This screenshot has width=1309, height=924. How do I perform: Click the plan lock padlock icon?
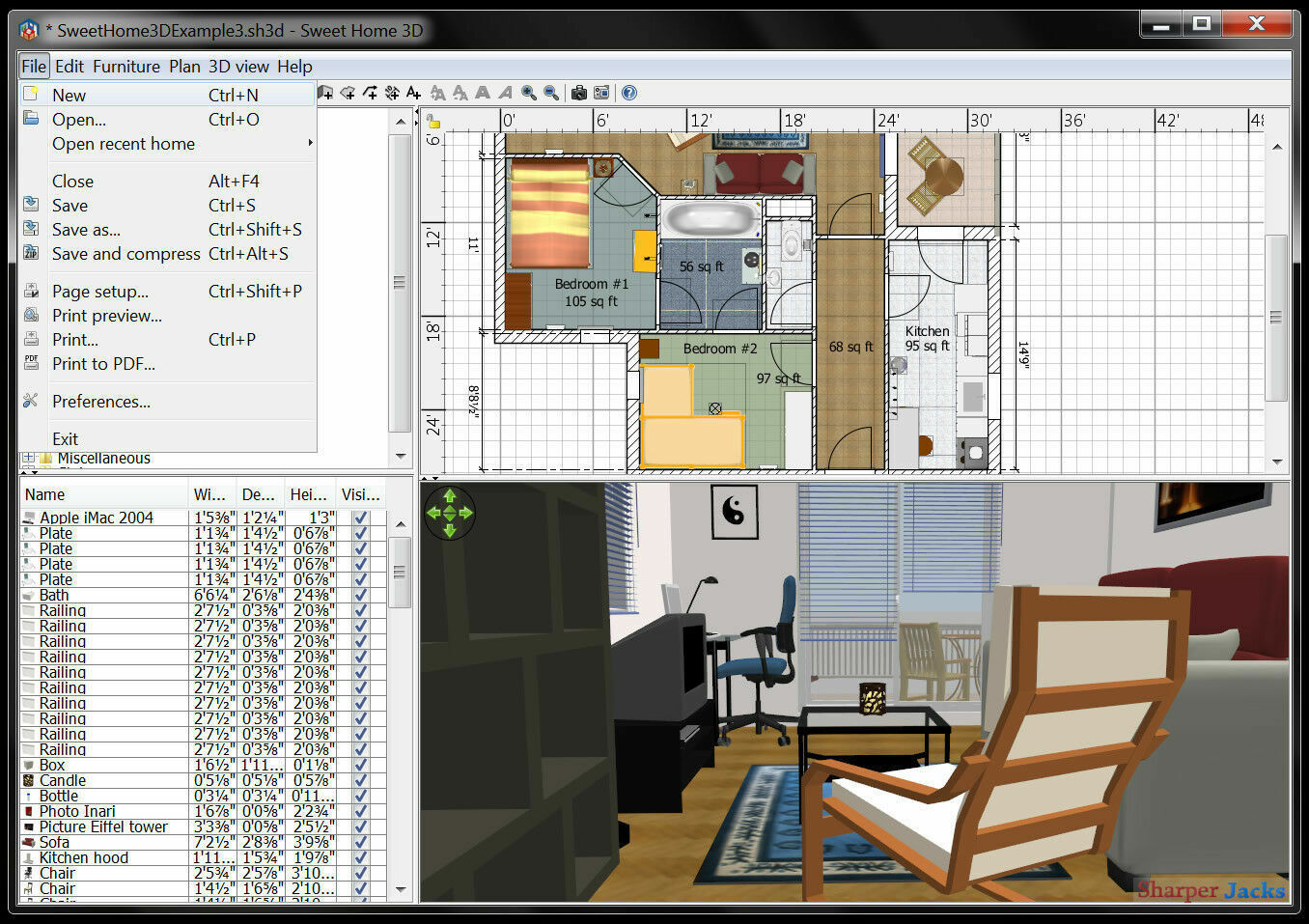(x=433, y=122)
